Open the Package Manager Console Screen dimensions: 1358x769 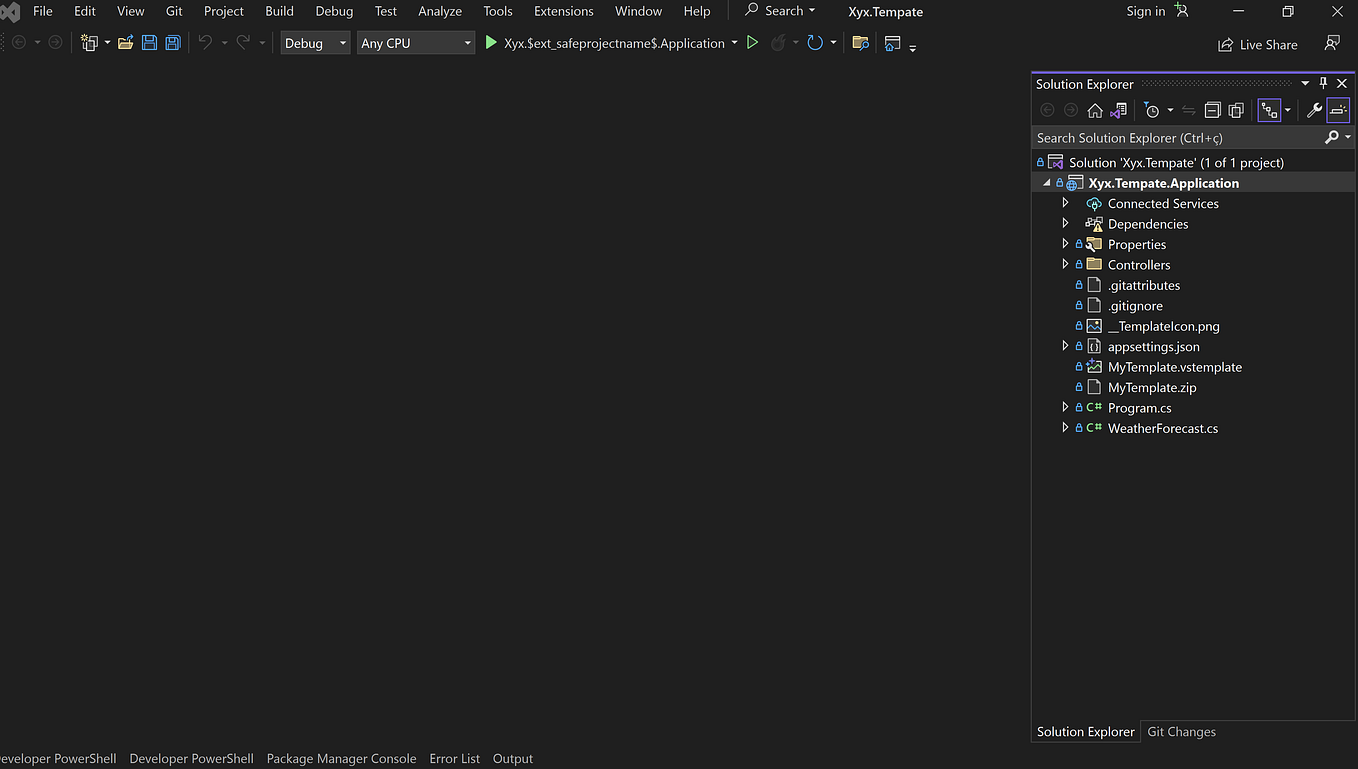pyautogui.click(x=341, y=758)
